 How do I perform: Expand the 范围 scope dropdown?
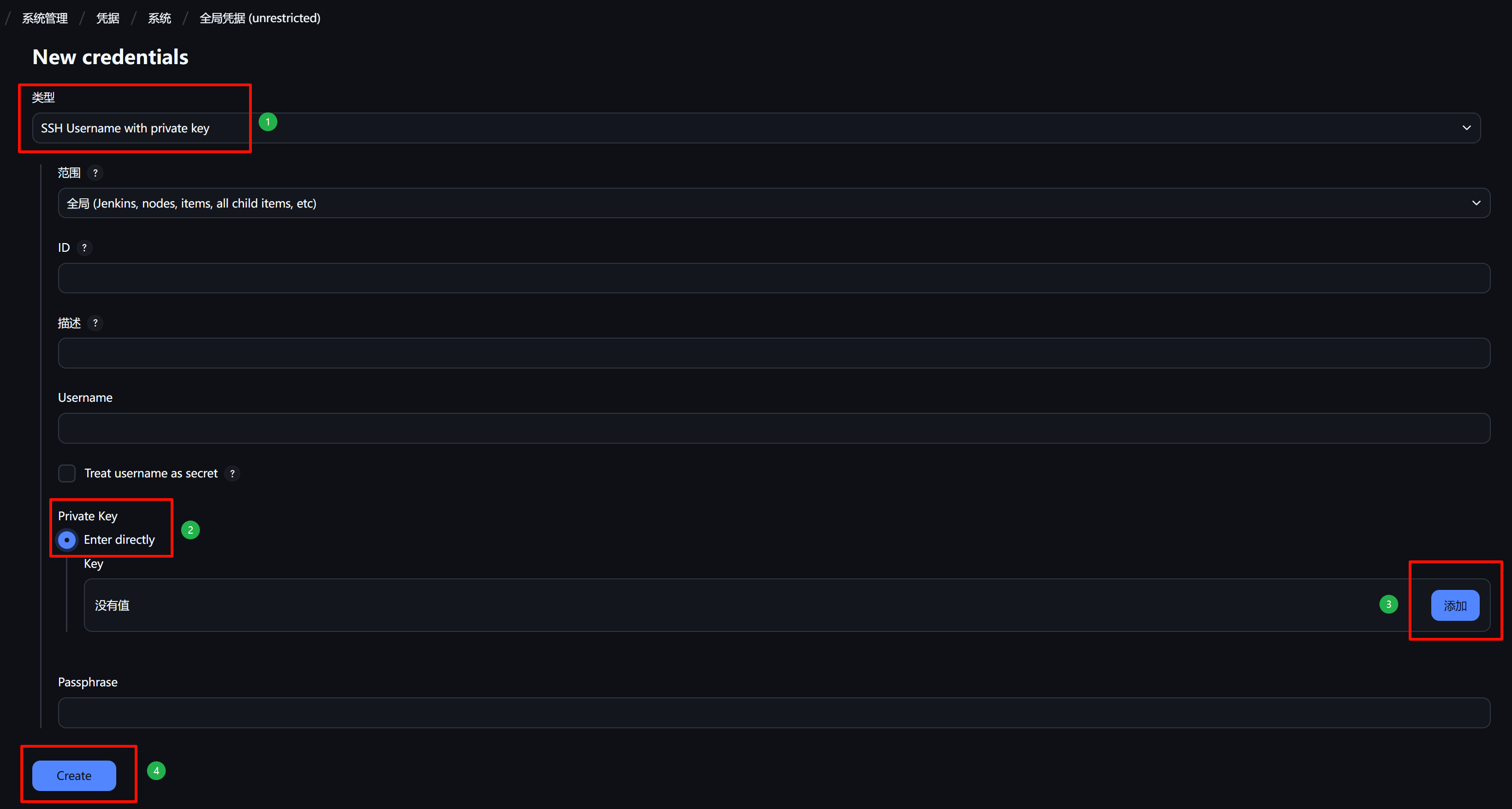[x=774, y=203]
